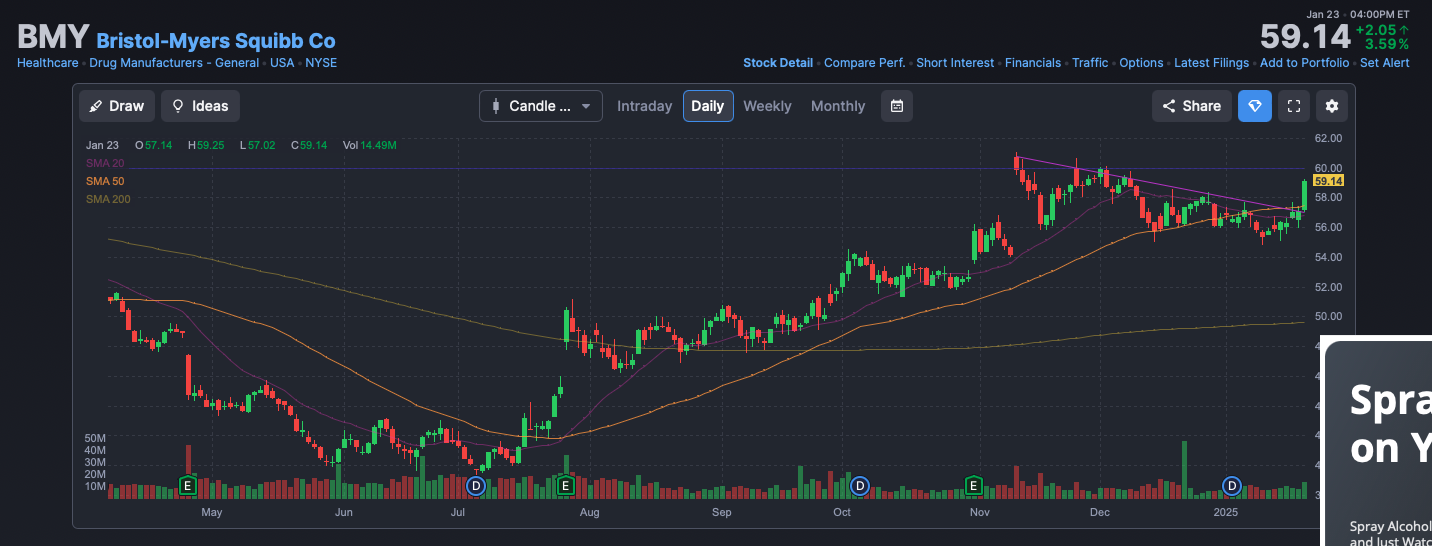The width and height of the screenshot is (1432, 546).
Task: Toggle fullscreen chart view
Action: (x=1294, y=106)
